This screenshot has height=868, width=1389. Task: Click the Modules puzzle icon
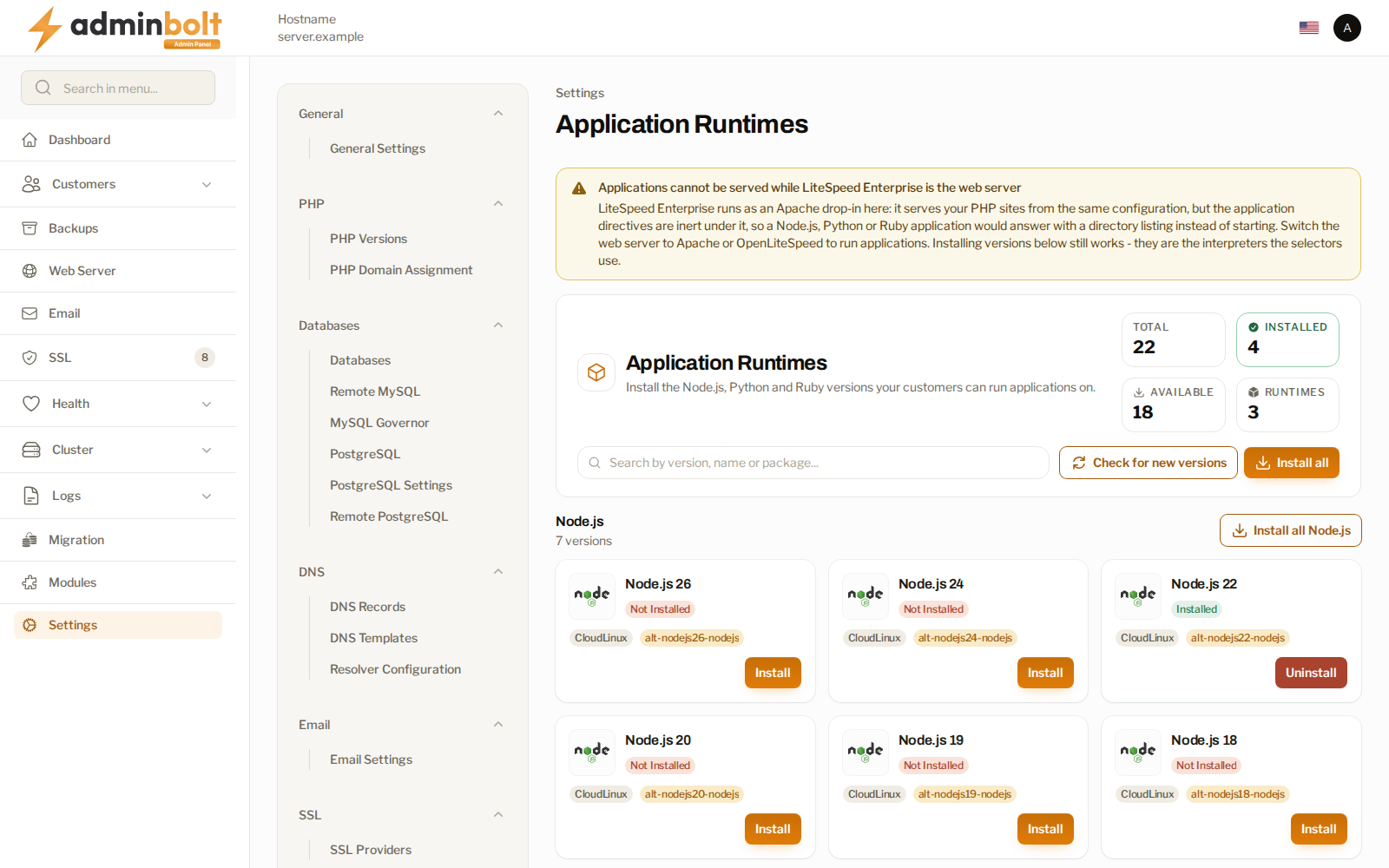30,582
